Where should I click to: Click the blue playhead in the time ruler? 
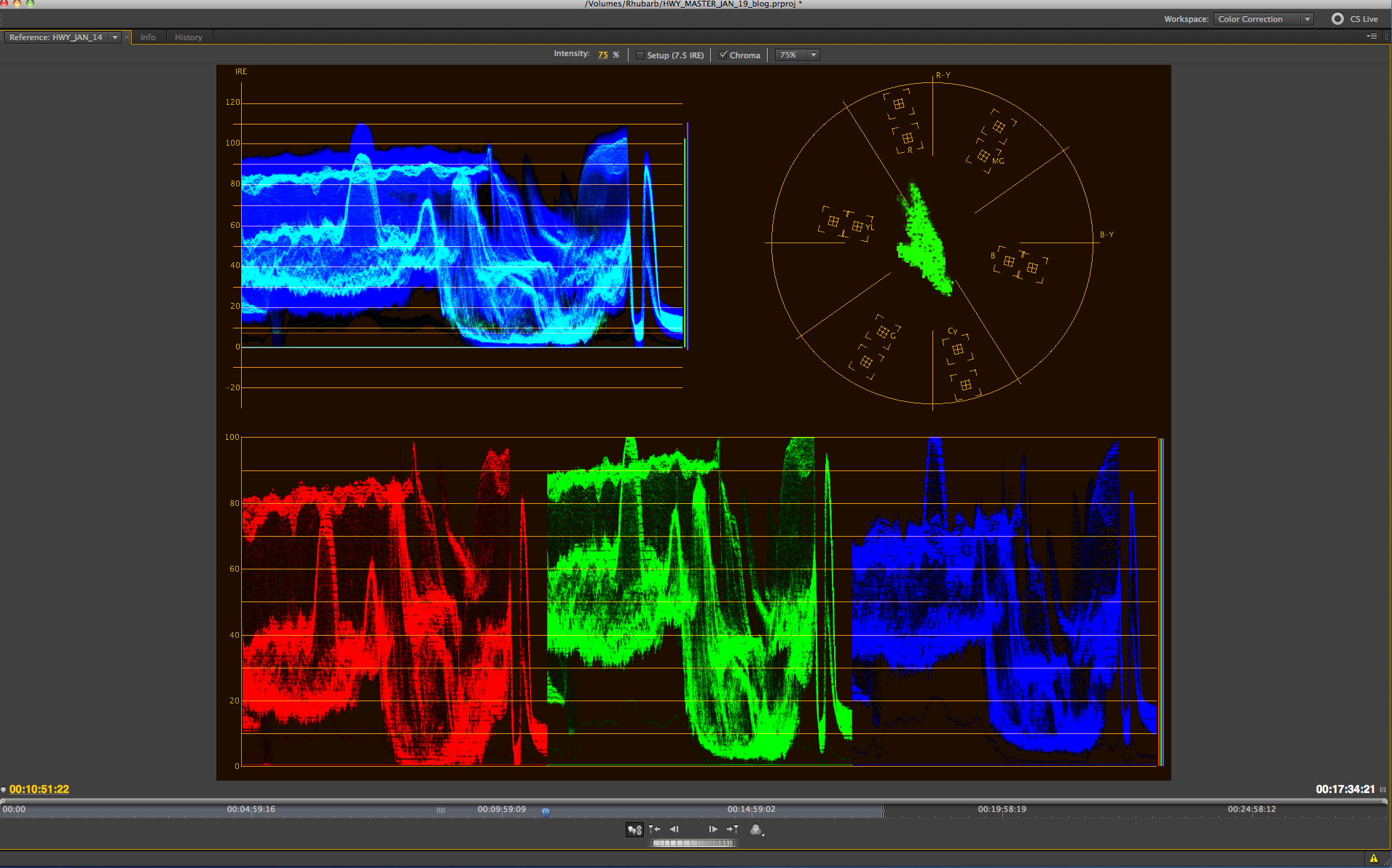point(546,811)
